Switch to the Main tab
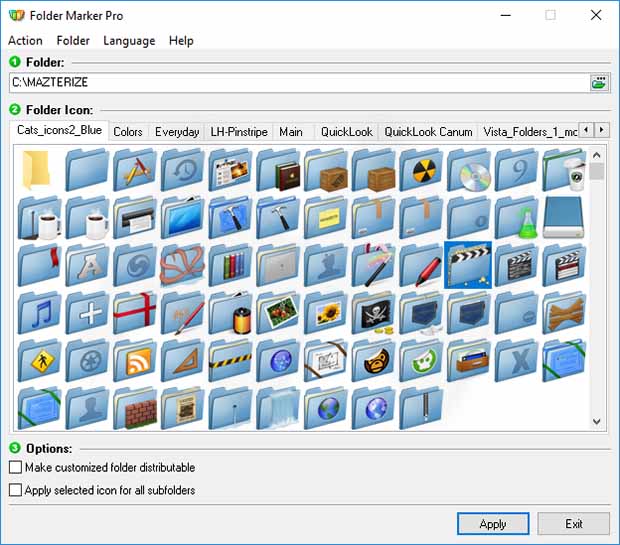 (x=291, y=132)
